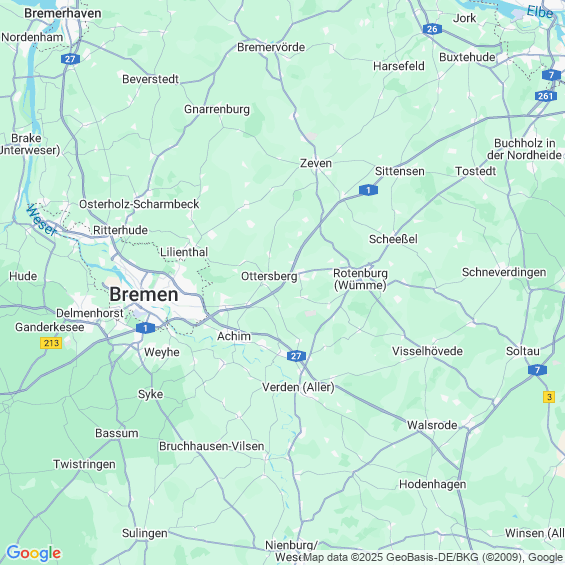The height and width of the screenshot is (565, 565).
Task: Click the Buxtehude town label
Action: coord(467,57)
